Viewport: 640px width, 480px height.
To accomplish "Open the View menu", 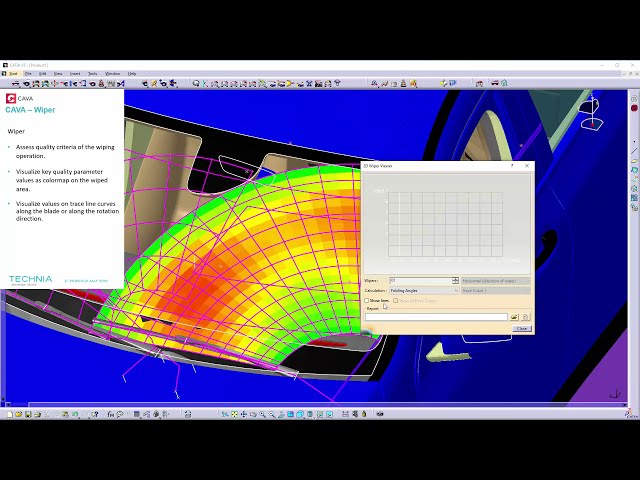I will point(58,74).
